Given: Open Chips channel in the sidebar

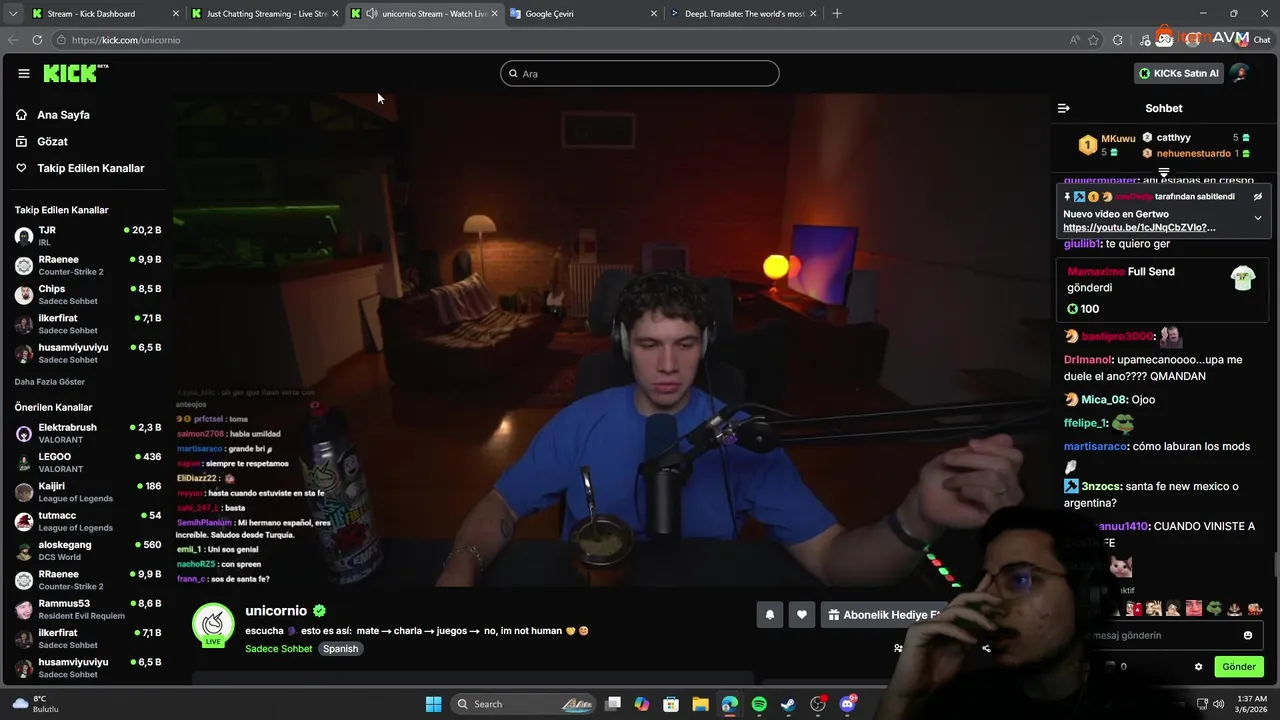Looking at the screenshot, I should point(88,294).
